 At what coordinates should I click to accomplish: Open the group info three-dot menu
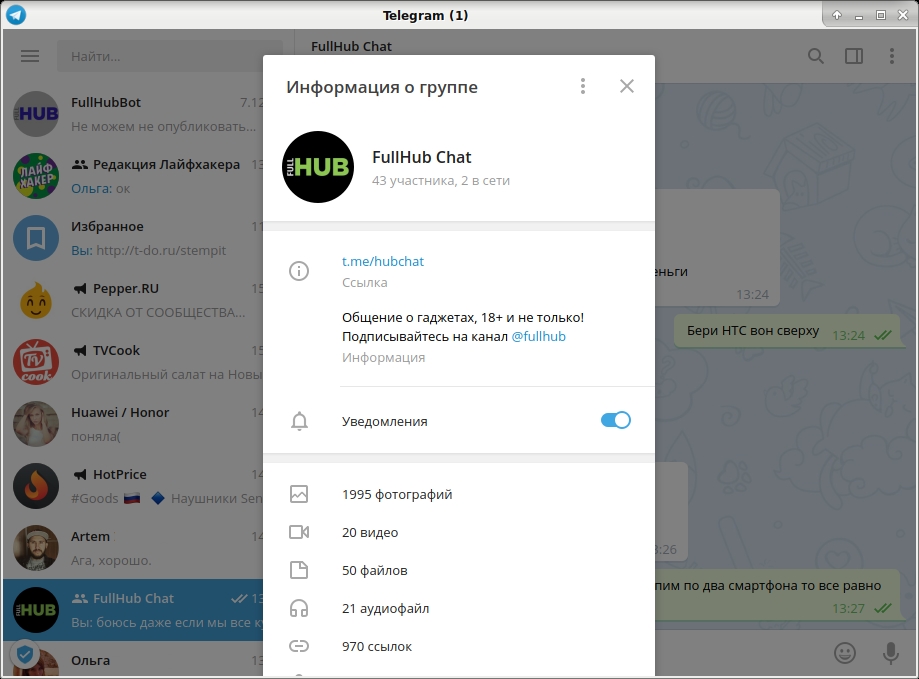point(583,86)
